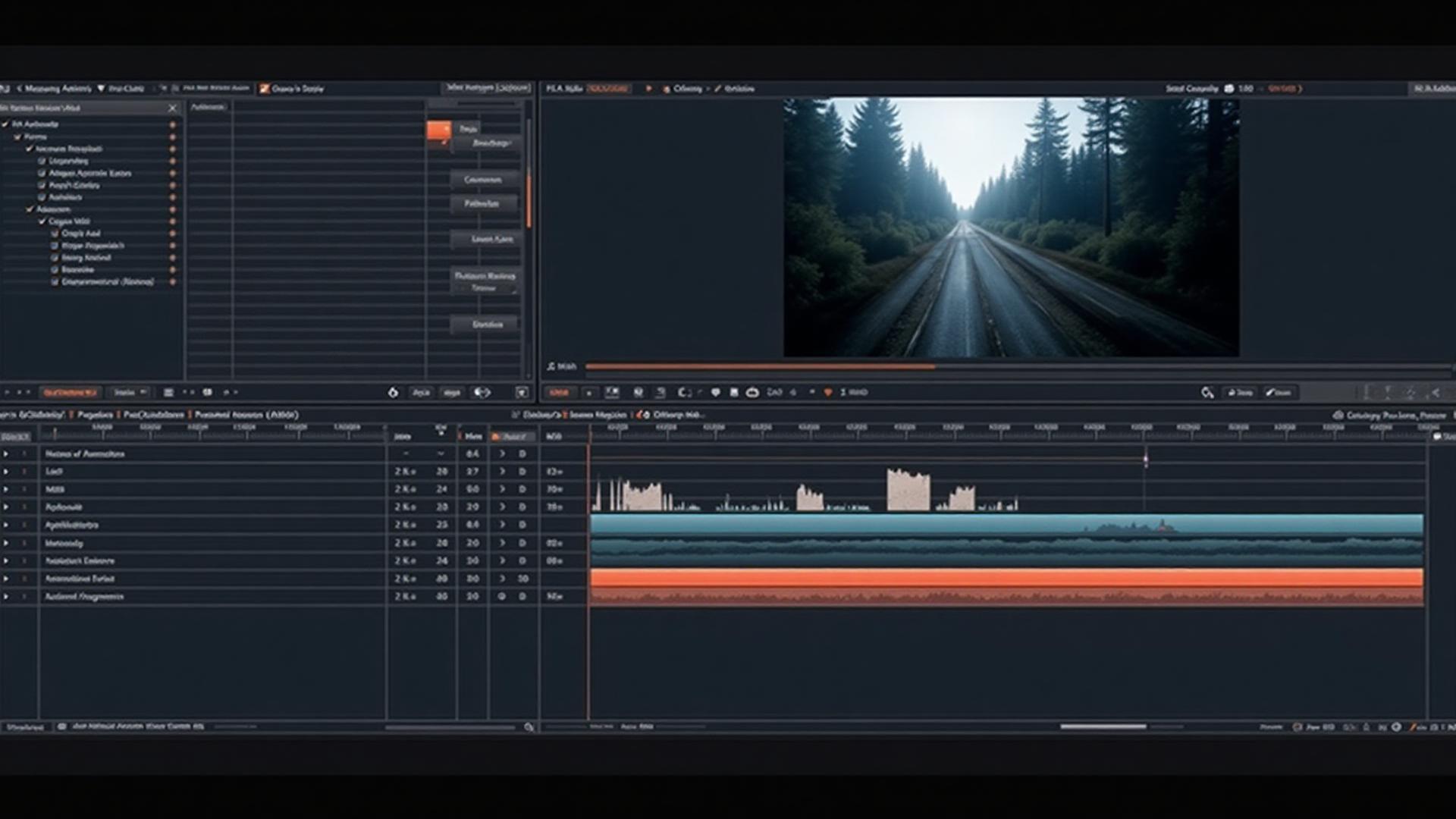1456x819 pixels.
Task: Click the search icon at bottom of track list
Action: (x=529, y=726)
